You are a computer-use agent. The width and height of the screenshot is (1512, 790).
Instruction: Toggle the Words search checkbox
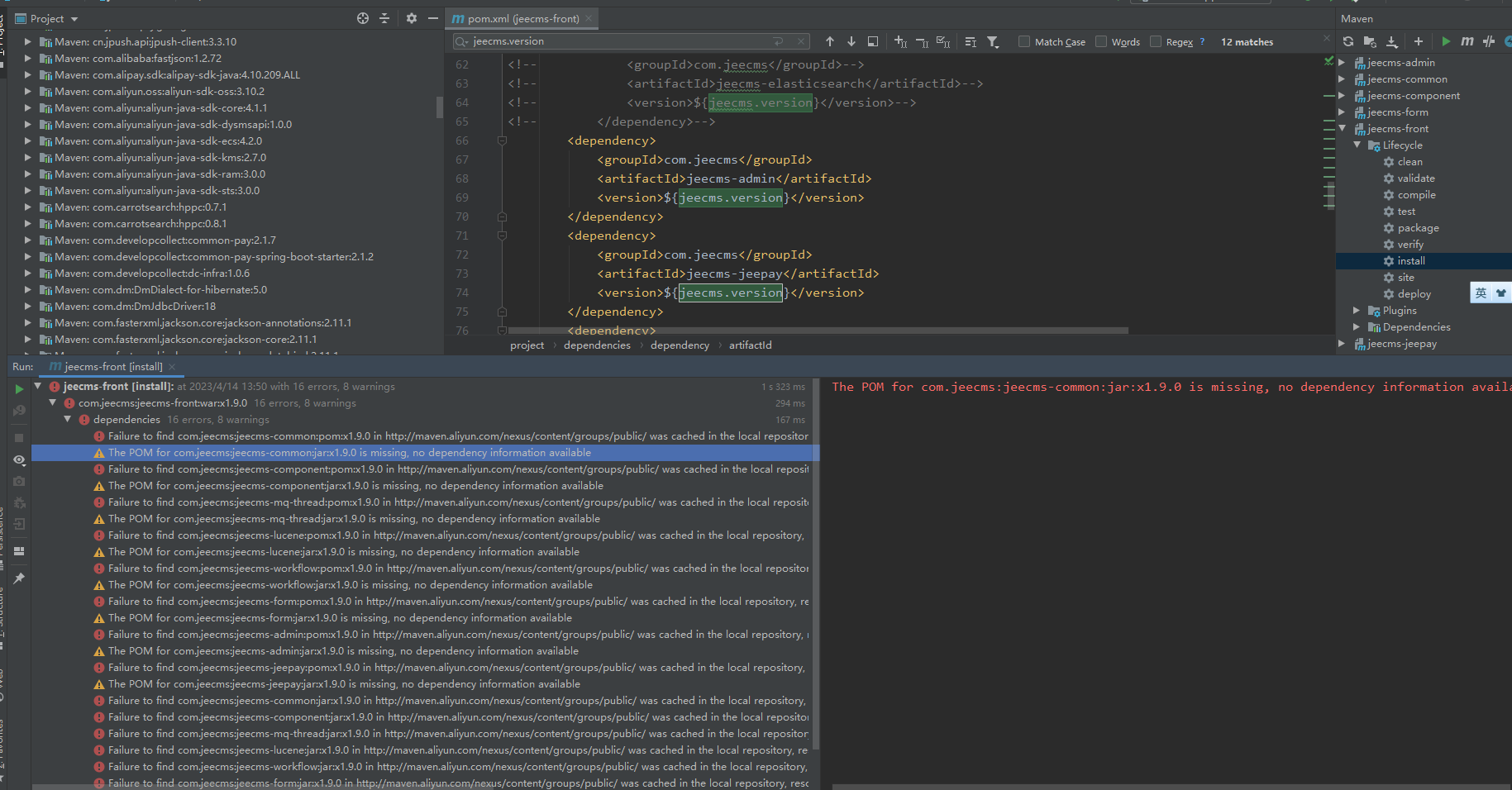click(1101, 41)
